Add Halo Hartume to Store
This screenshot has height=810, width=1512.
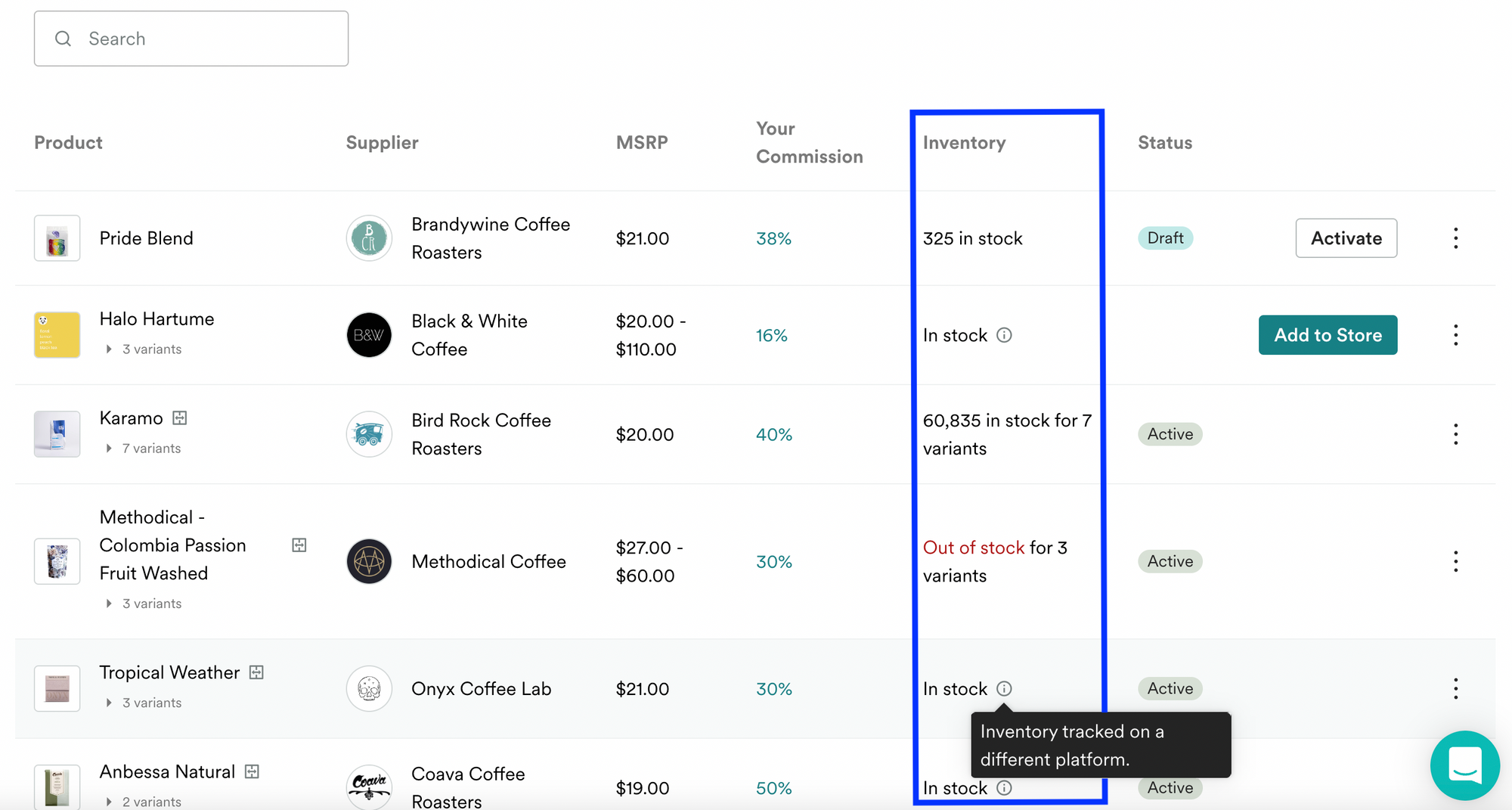[x=1328, y=335]
